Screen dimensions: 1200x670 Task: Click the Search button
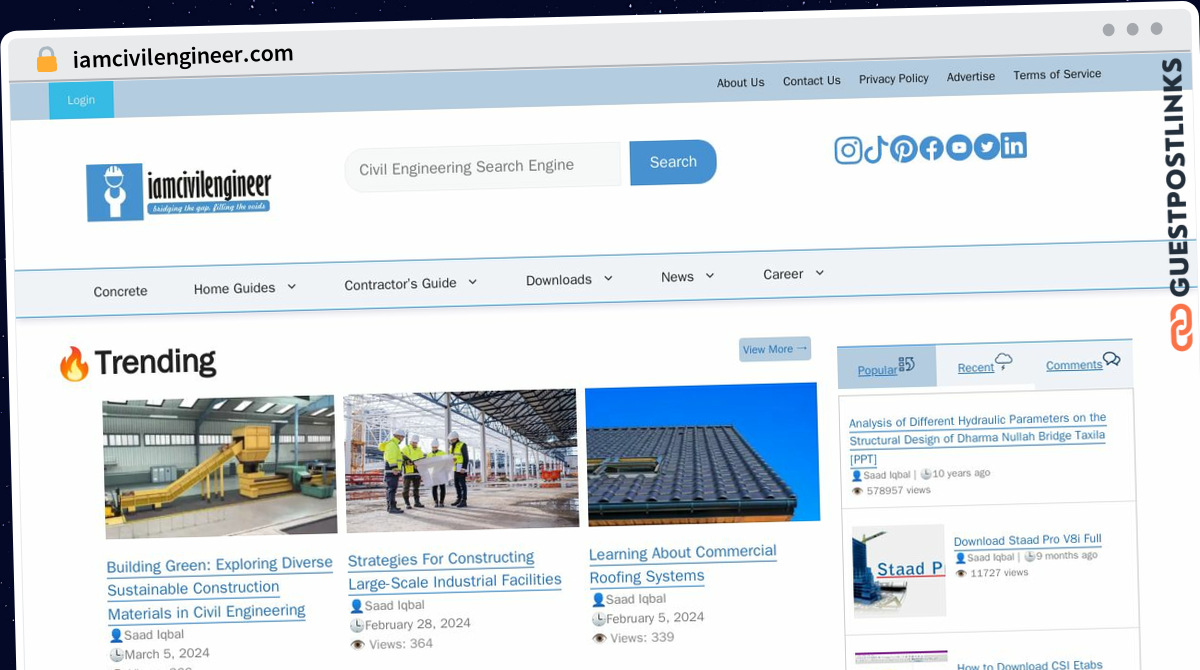[x=673, y=162]
